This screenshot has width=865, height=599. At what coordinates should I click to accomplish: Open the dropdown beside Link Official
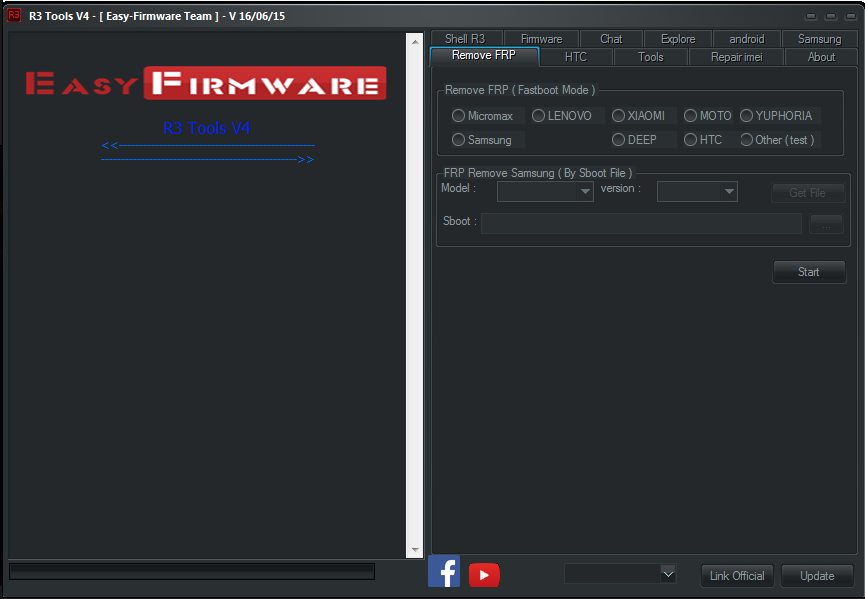coord(668,574)
